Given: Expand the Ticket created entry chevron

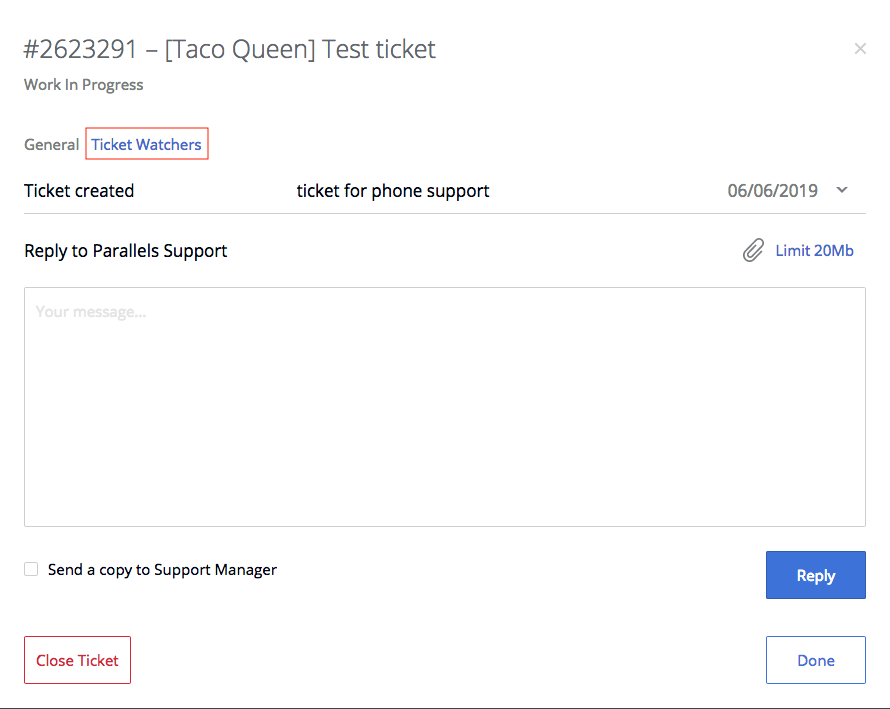Looking at the screenshot, I should (842, 190).
